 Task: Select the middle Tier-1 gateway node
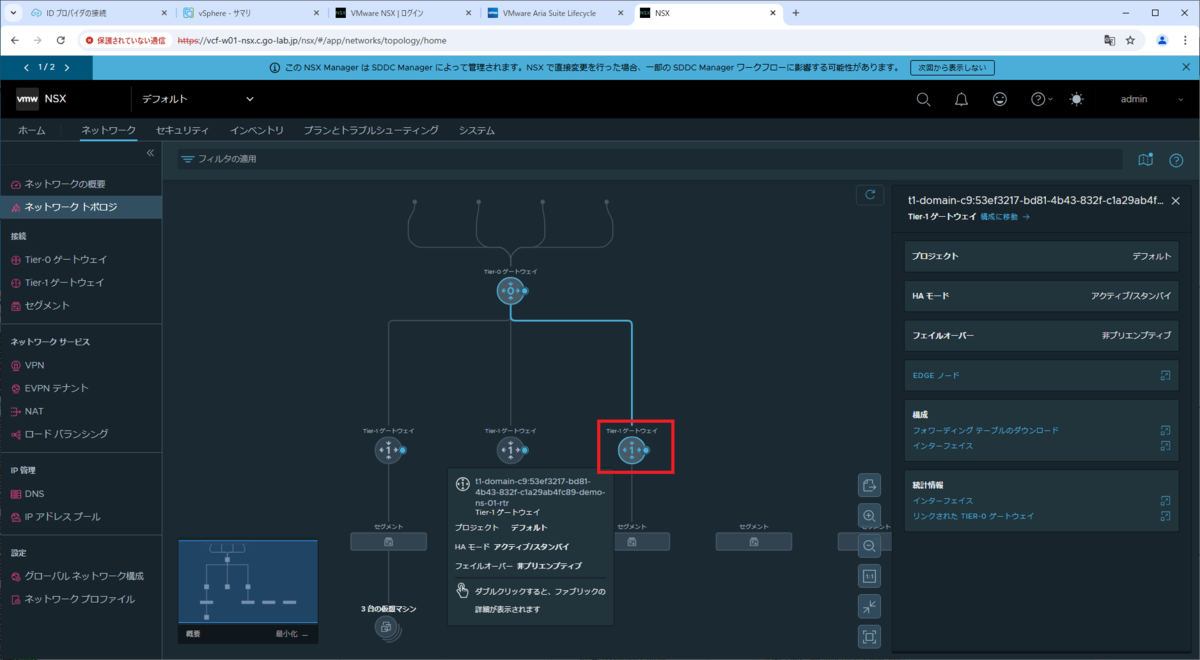pos(511,451)
